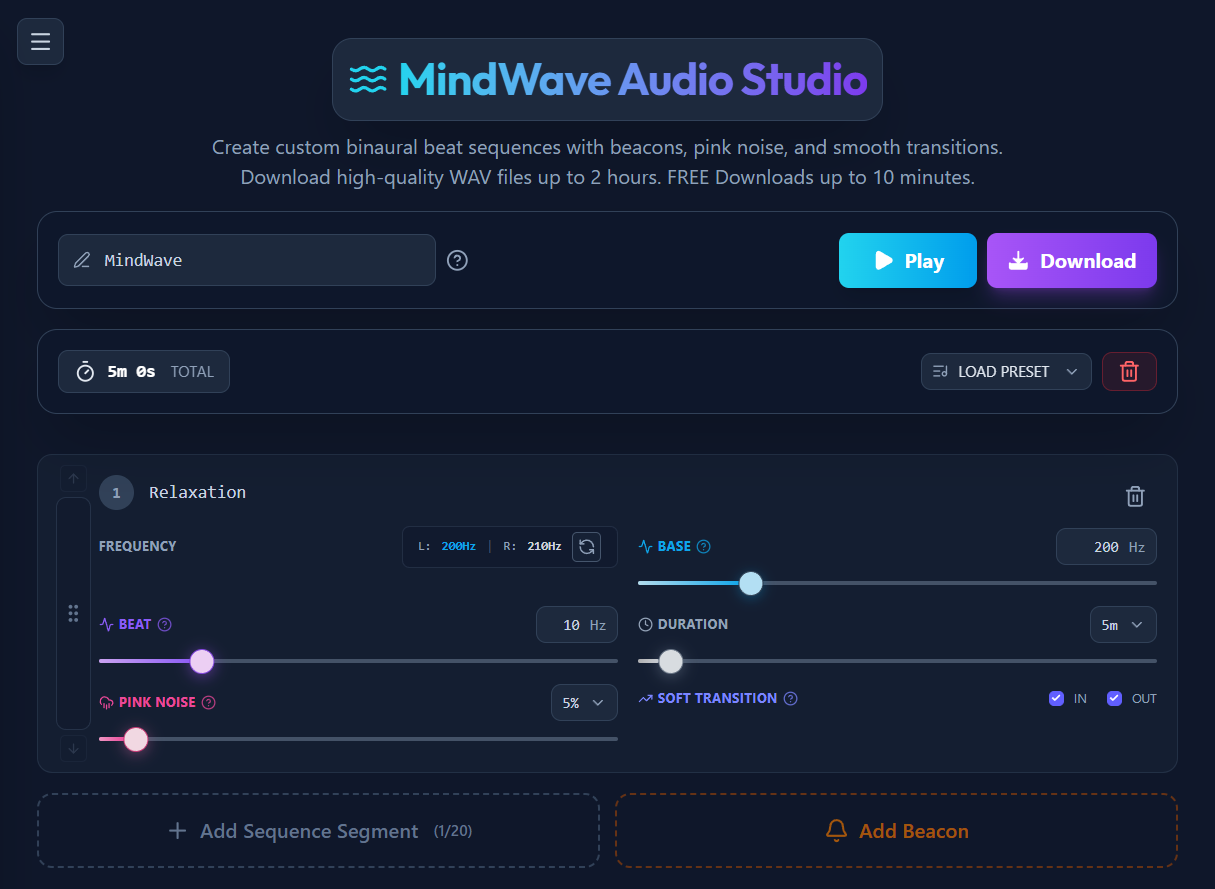Toggle the soft transition IN checkbox
This screenshot has height=889, width=1215.
(x=1056, y=699)
